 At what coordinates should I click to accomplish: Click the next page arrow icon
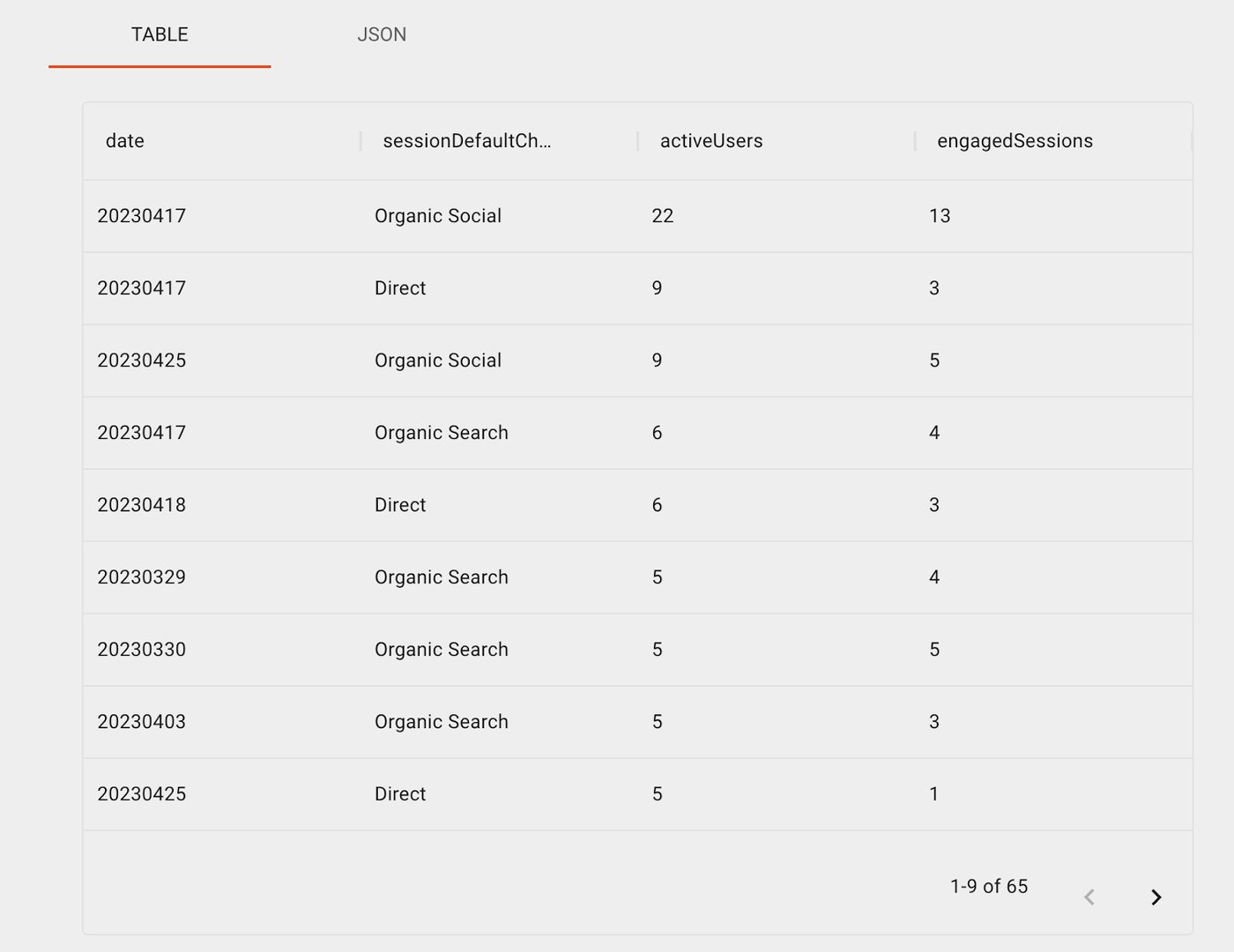[1156, 897]
